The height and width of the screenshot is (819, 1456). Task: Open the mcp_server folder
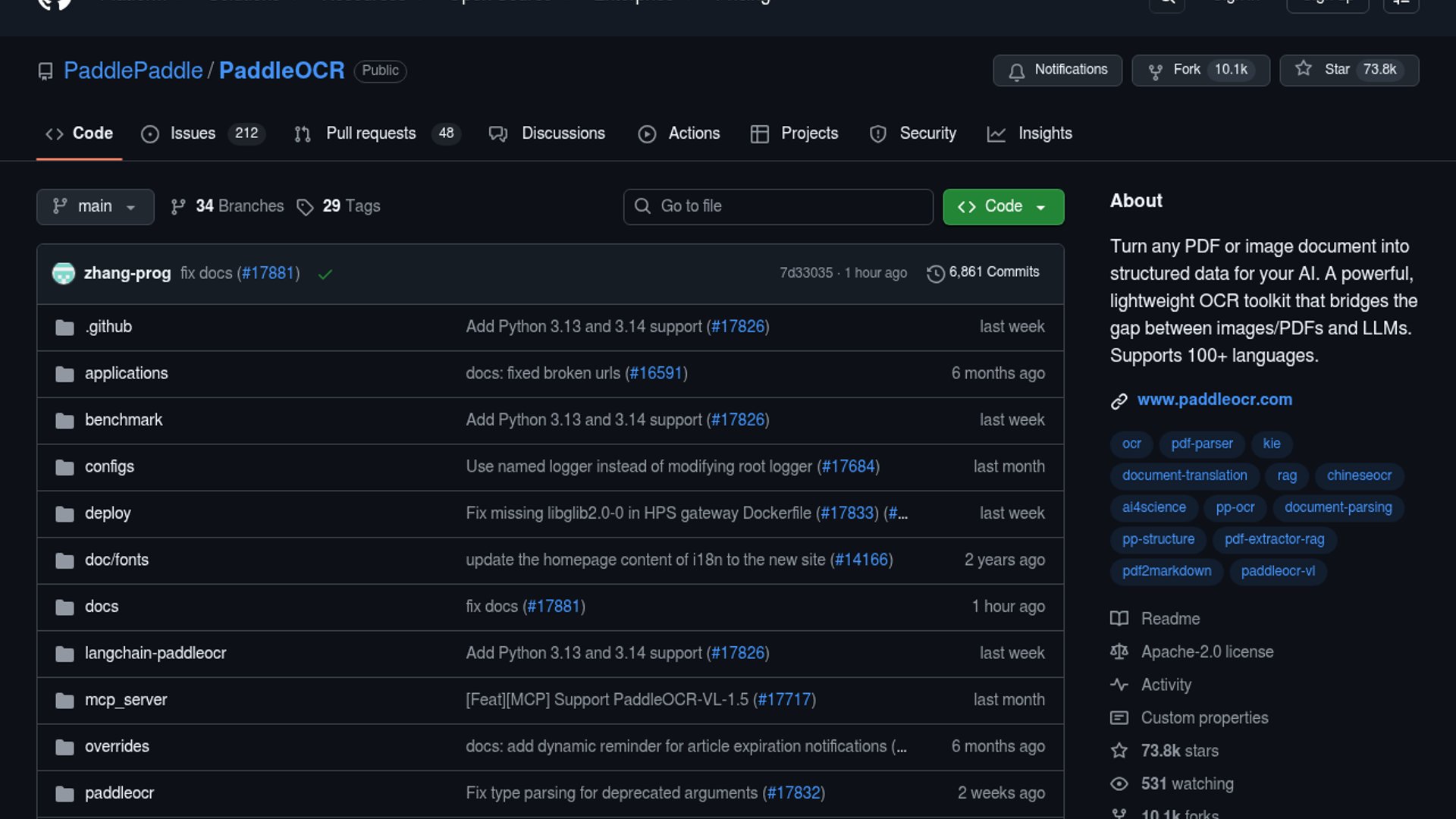click(x=126, y=700)
